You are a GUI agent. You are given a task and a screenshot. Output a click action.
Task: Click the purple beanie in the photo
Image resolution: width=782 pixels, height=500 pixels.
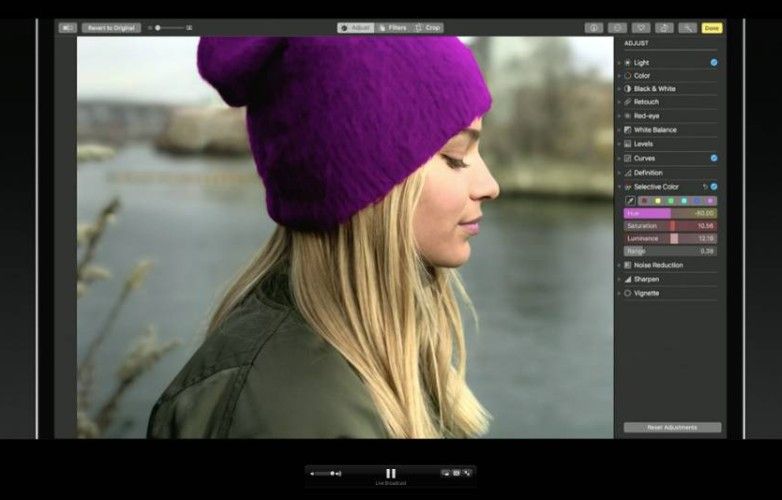coord(344,130)
